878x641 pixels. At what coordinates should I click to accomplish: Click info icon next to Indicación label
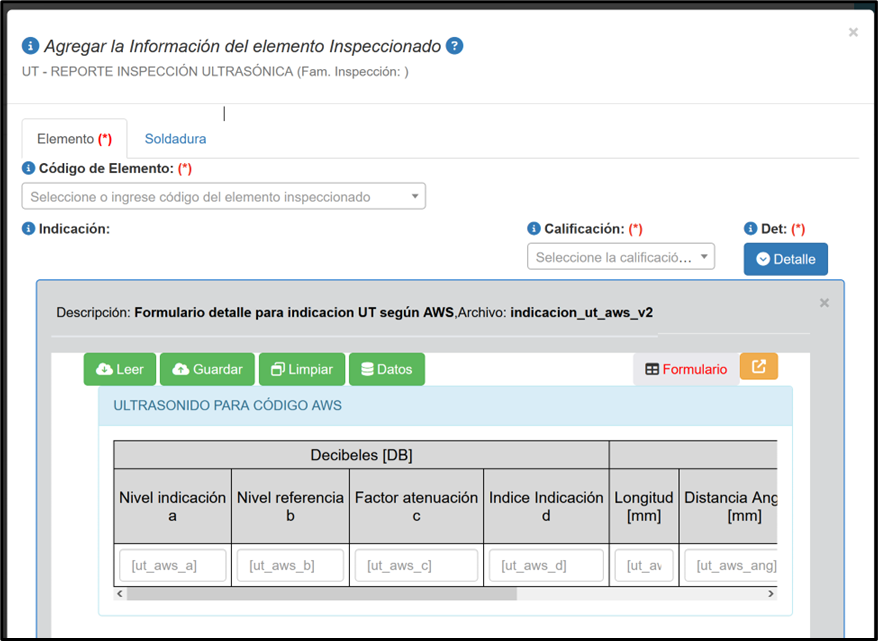click(29, 228)
